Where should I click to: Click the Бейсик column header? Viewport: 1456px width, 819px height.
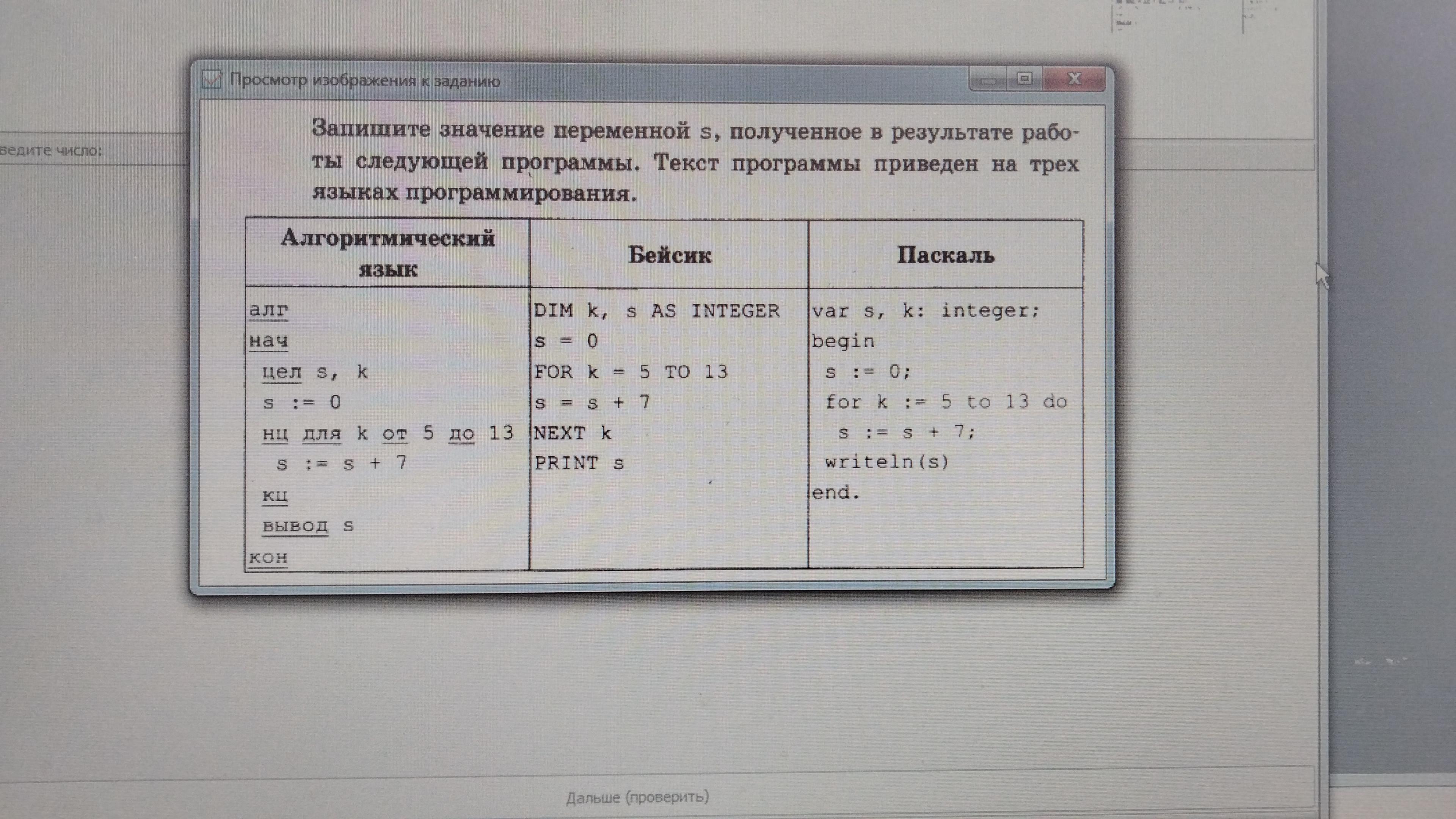(669, 254)
